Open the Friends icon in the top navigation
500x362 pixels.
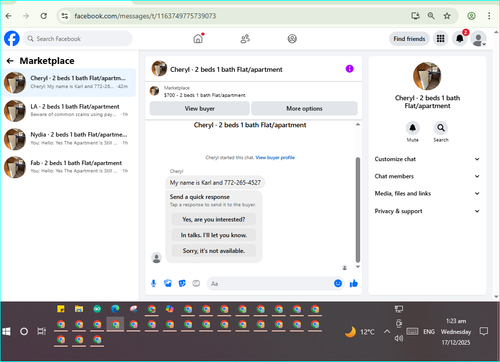tap(245, 39)
